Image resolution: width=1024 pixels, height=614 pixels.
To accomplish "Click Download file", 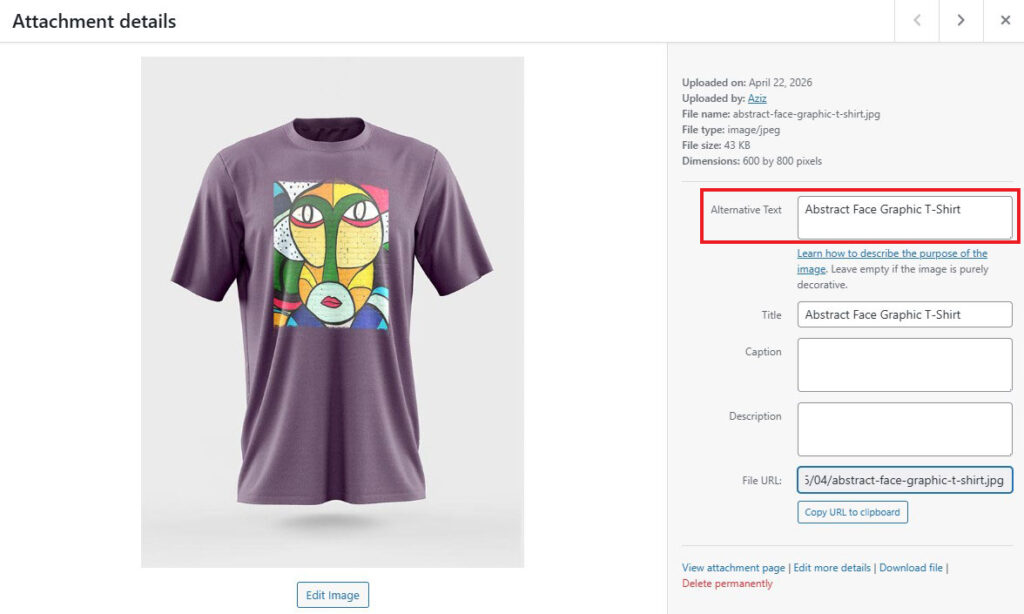I will (911, 567).
